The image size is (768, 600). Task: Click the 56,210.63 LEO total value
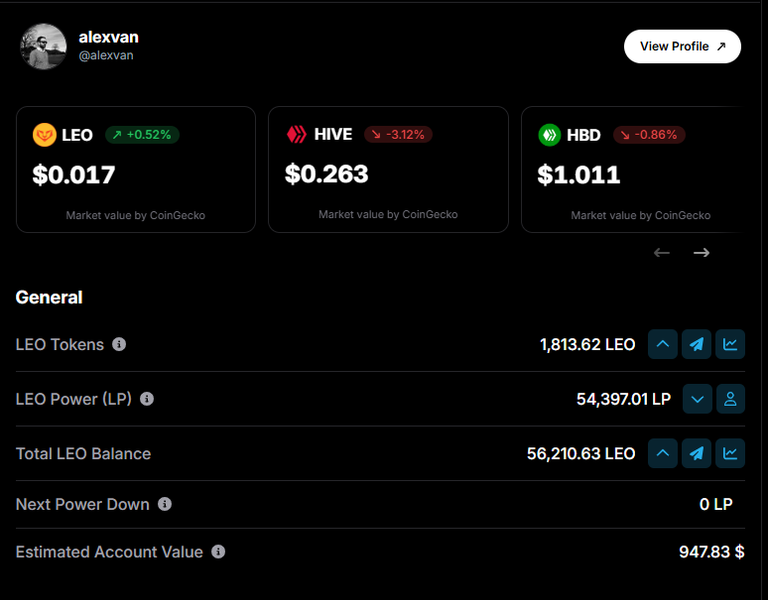(x=581, y=454)
